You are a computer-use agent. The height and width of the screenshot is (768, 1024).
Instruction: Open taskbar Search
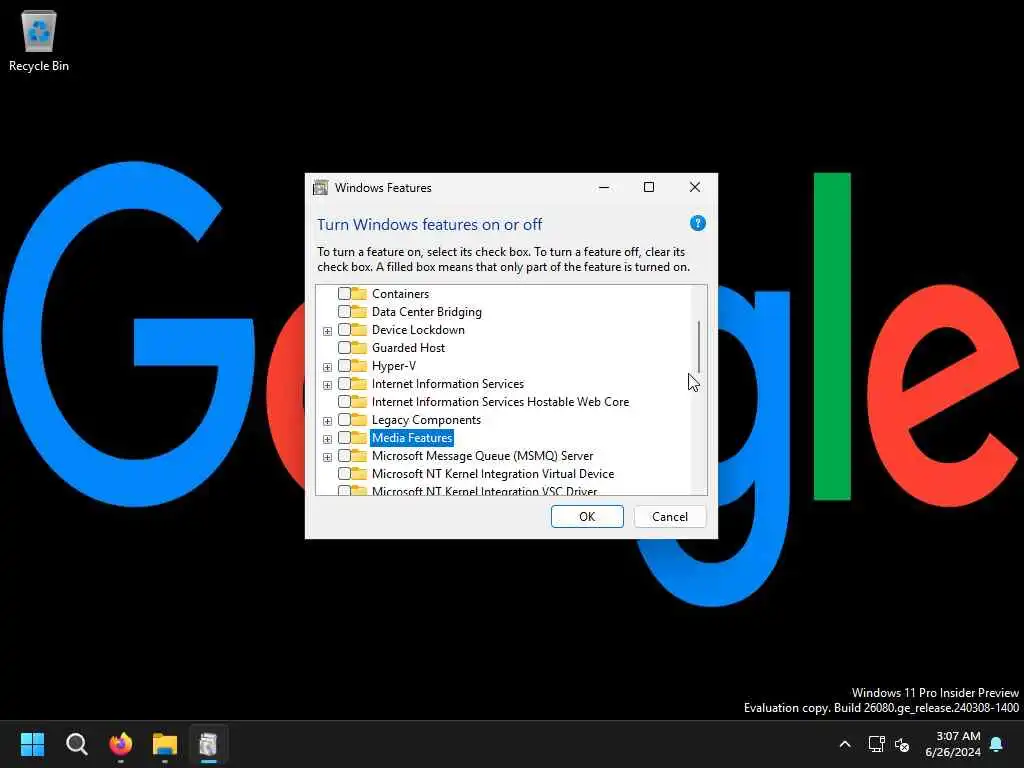pos(76,744)
